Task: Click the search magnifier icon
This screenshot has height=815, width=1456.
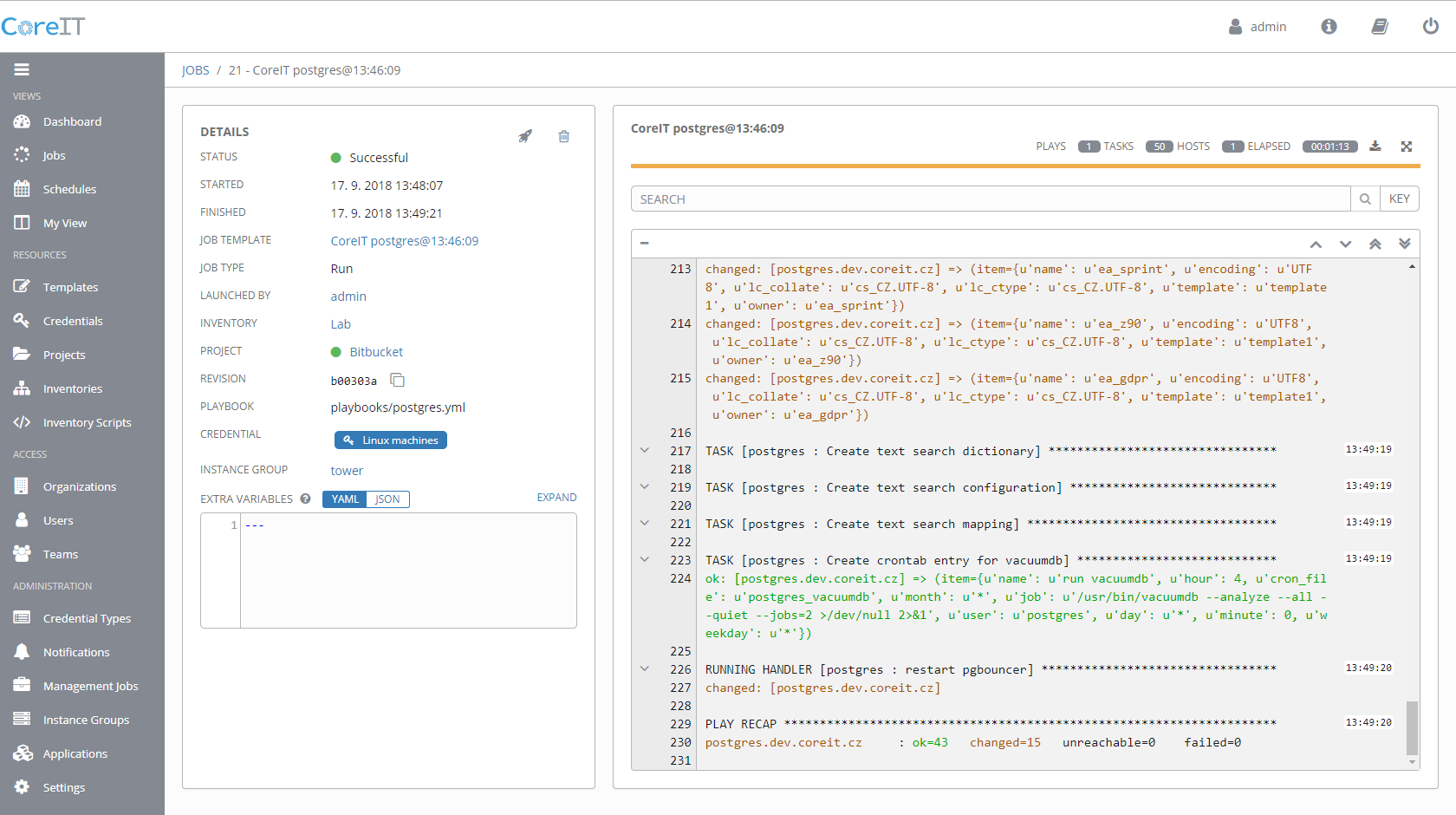Action: coord(1365,199)
